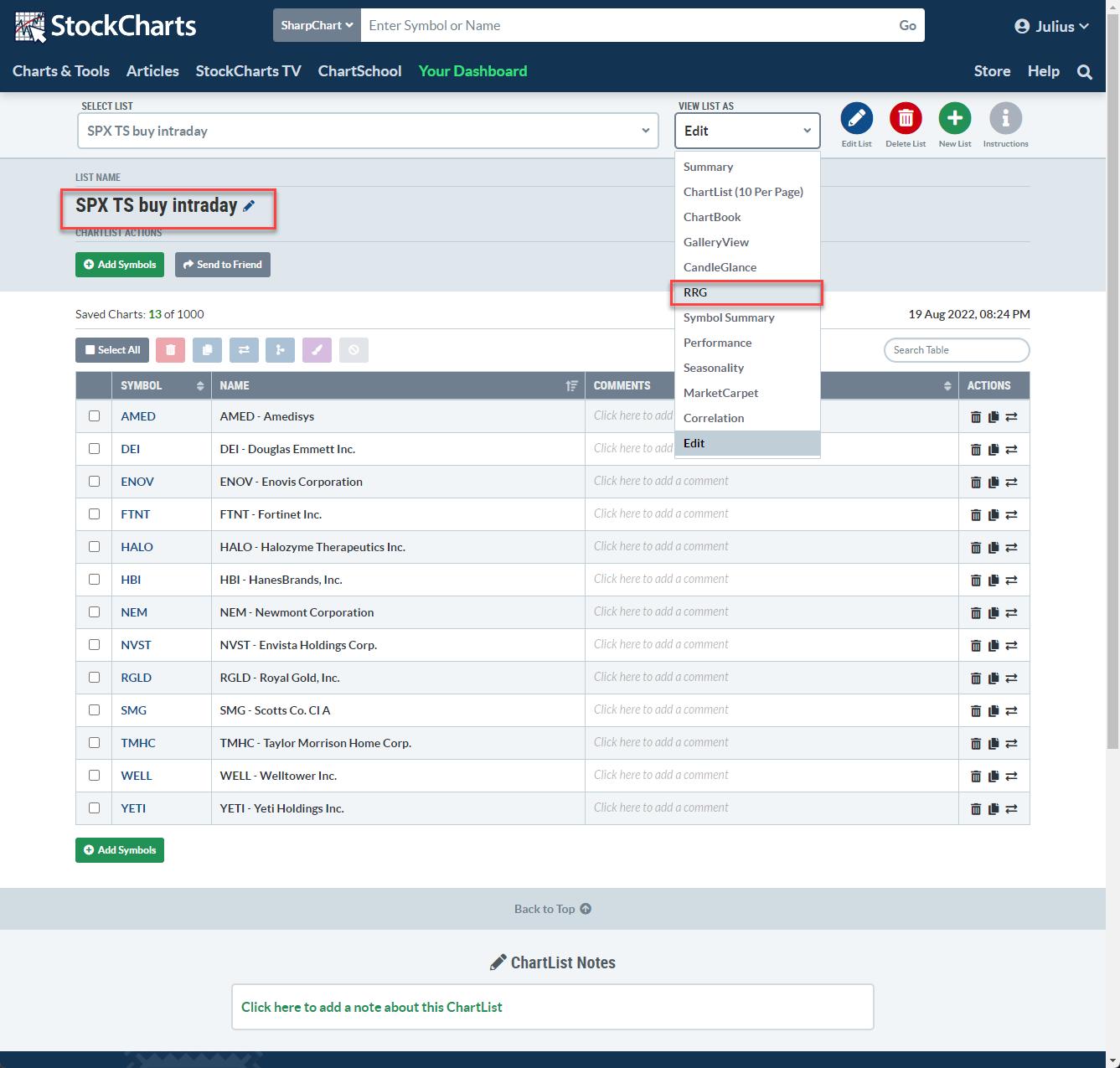
Task: Expand the Select List dropdown
Action: pyautogui.click(x=368, y=131)
